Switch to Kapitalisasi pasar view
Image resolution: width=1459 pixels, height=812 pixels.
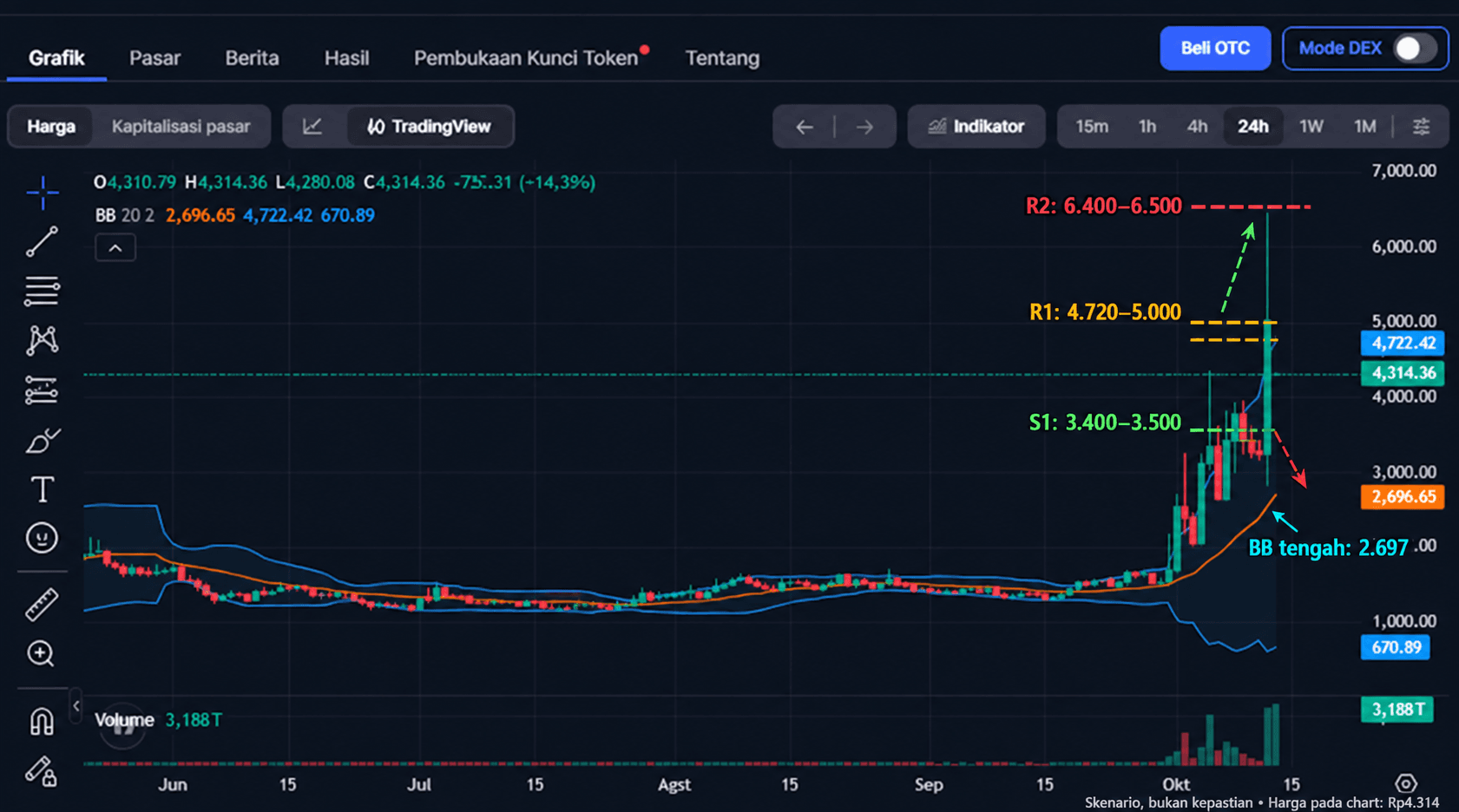click(x=181, y=127)
